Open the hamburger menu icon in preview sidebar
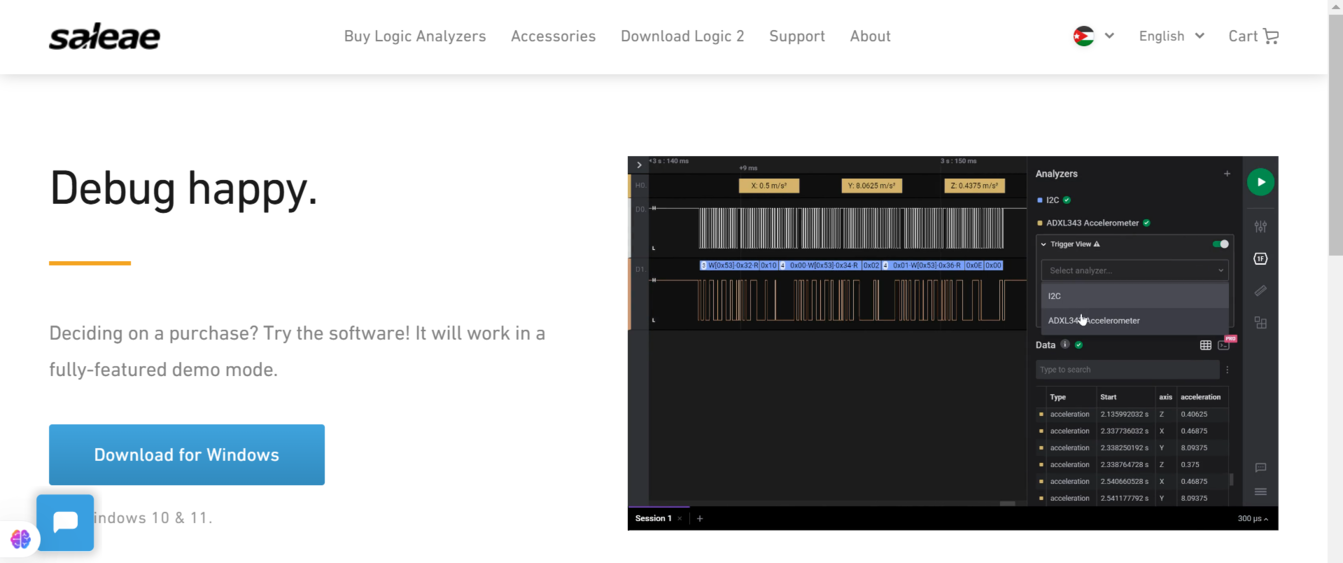This screenshot has height=563, width=1343. click(x=1260, y=492)
